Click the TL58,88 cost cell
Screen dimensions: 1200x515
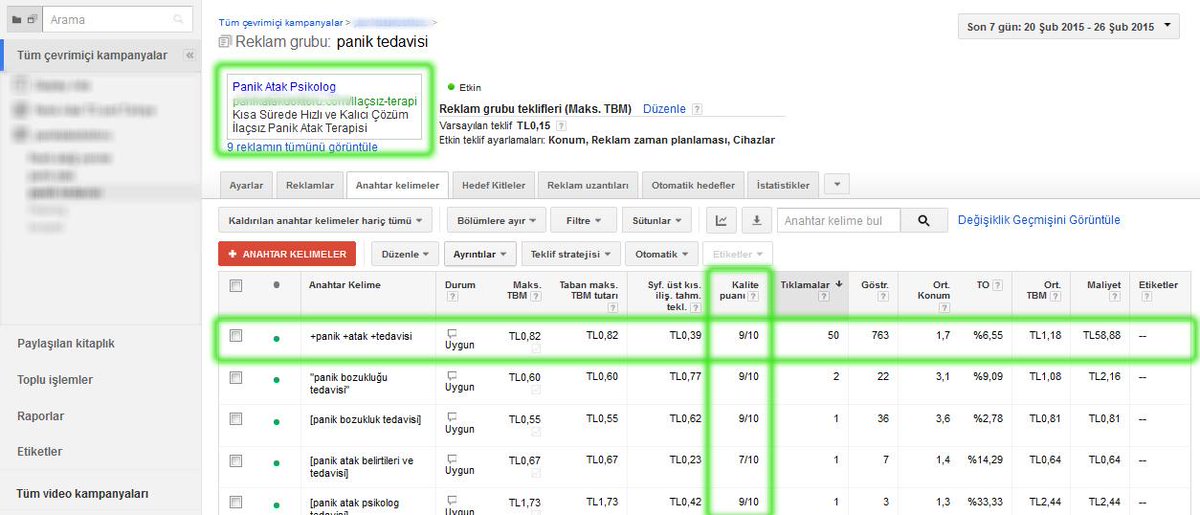1101,336
